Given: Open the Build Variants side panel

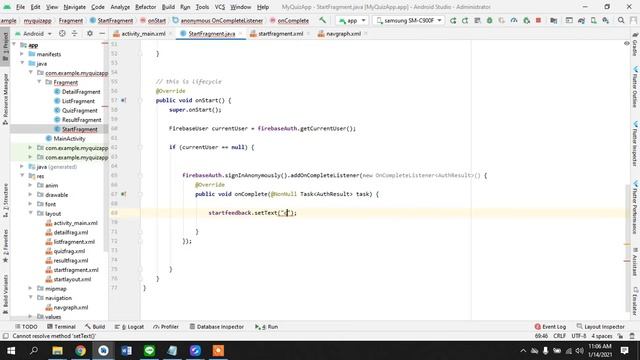Looking at the screenshot, I should [x=5, y=294].
